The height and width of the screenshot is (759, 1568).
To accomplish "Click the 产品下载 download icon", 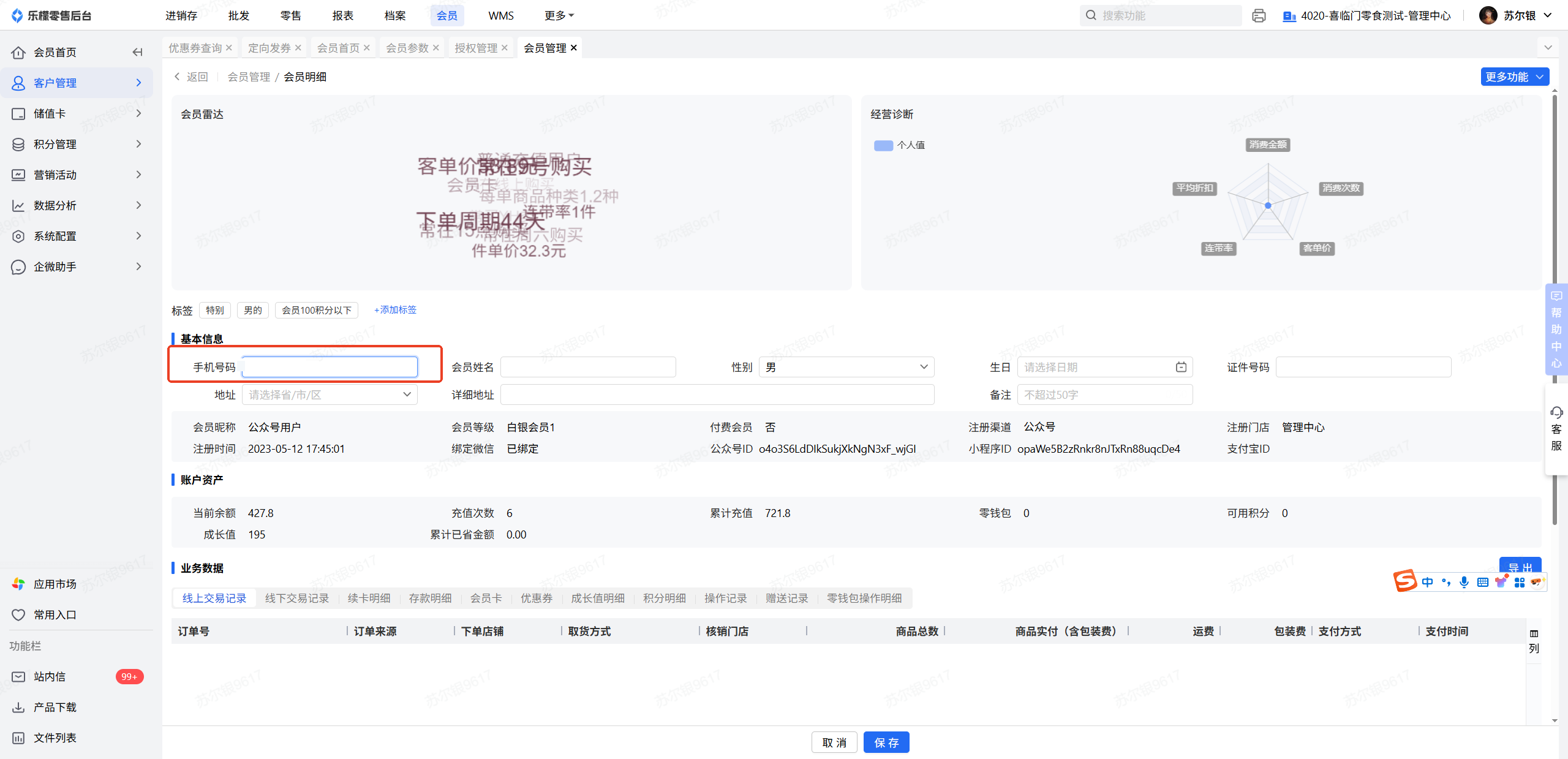I will pos(18,707).
